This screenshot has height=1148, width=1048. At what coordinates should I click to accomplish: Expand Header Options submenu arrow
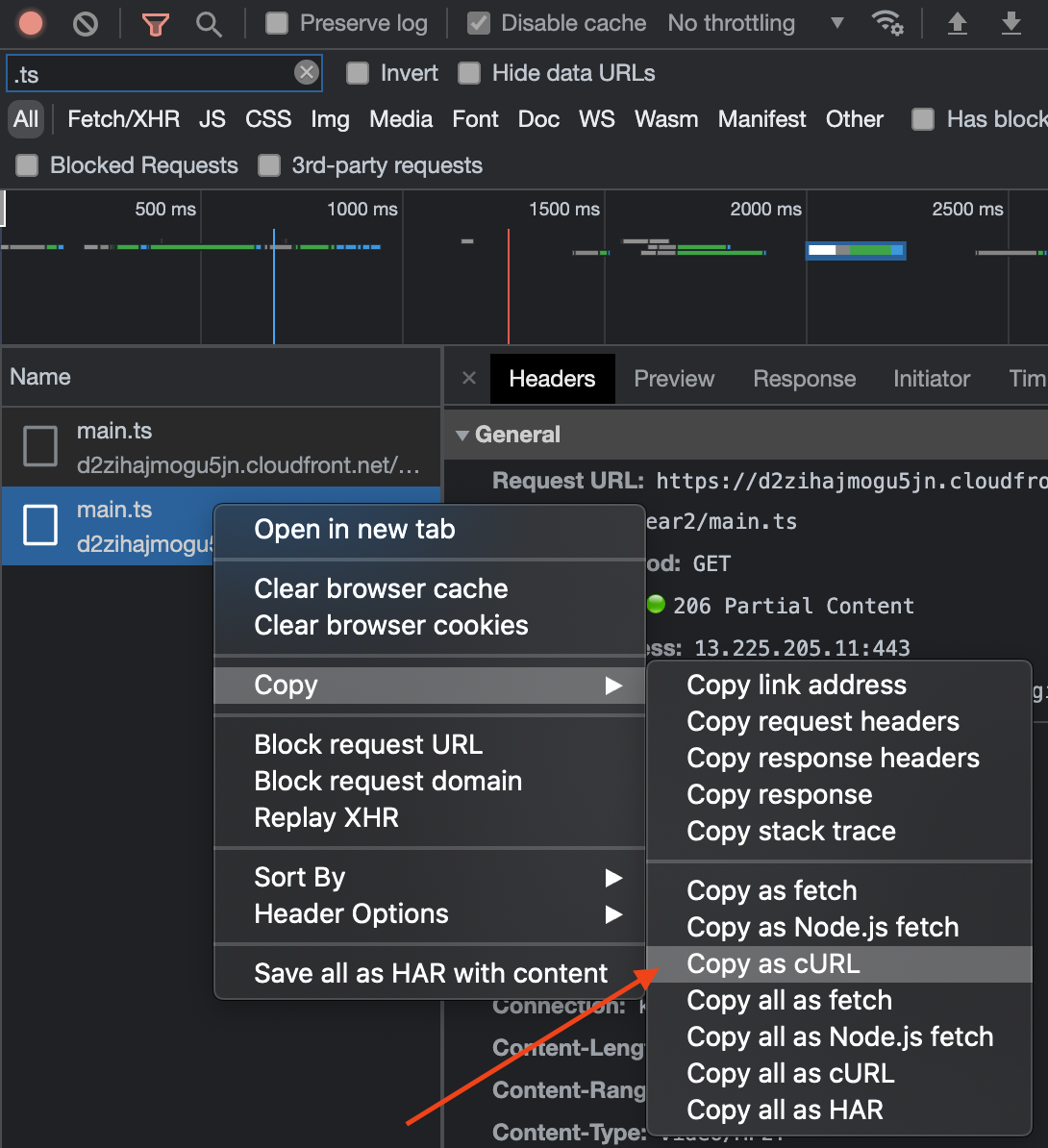[613, 914]
